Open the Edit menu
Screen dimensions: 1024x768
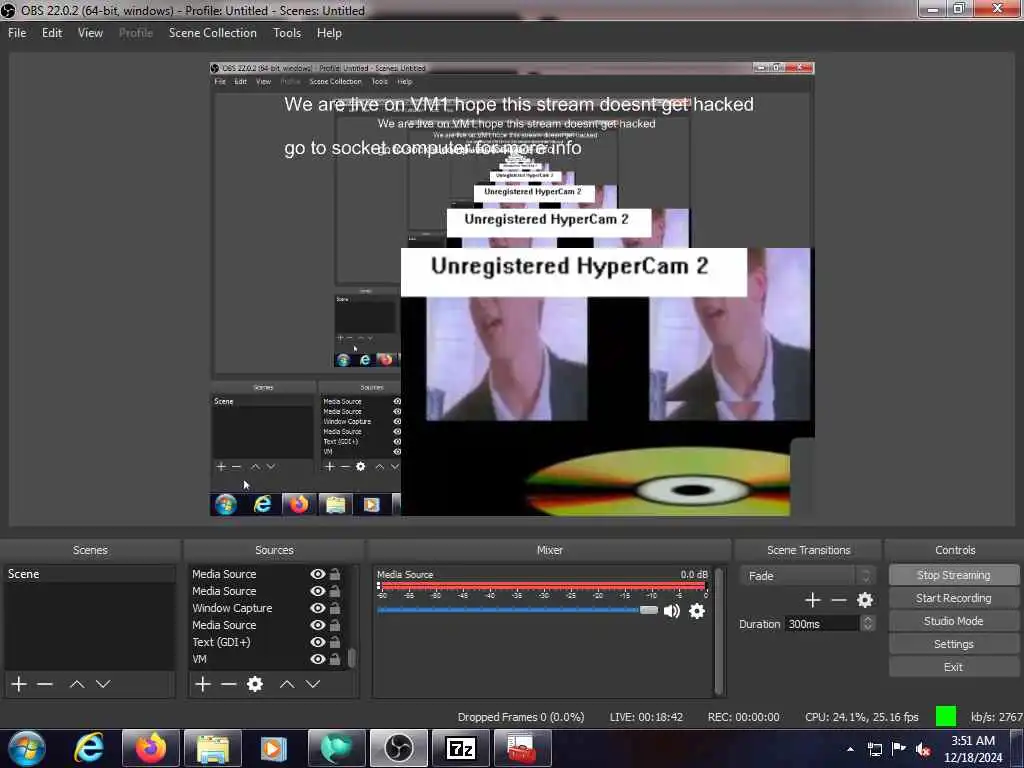[52, 33]
